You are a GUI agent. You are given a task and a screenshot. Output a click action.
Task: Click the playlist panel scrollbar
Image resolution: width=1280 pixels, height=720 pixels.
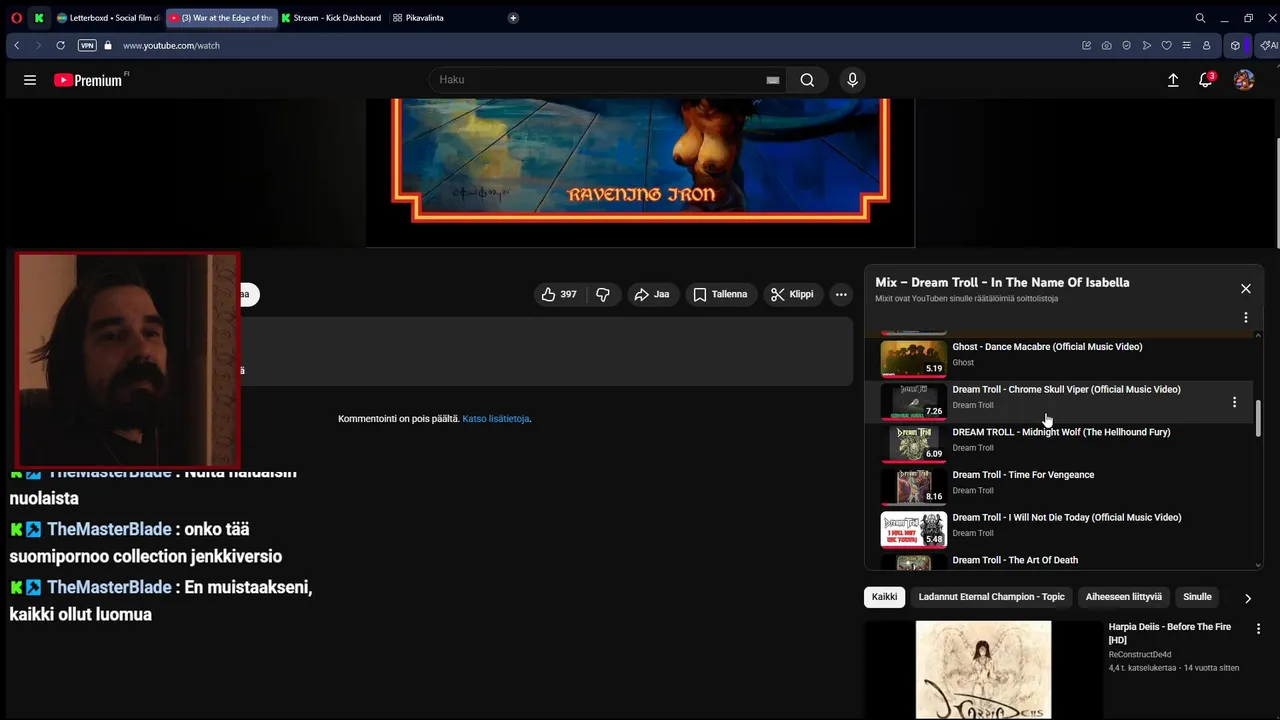[x=1258, y=417]
